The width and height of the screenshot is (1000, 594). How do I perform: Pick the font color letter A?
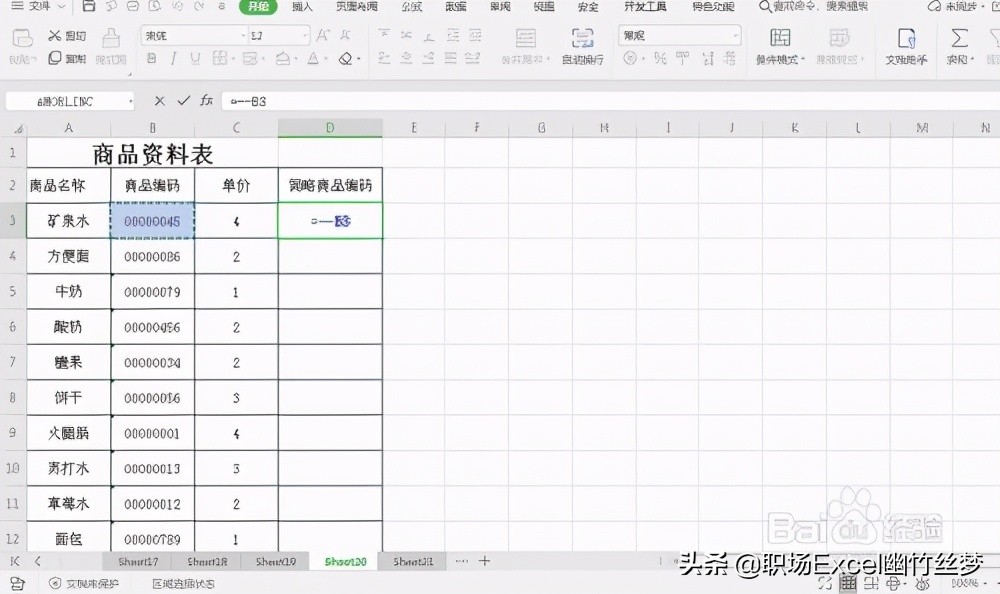pos(313,59)
